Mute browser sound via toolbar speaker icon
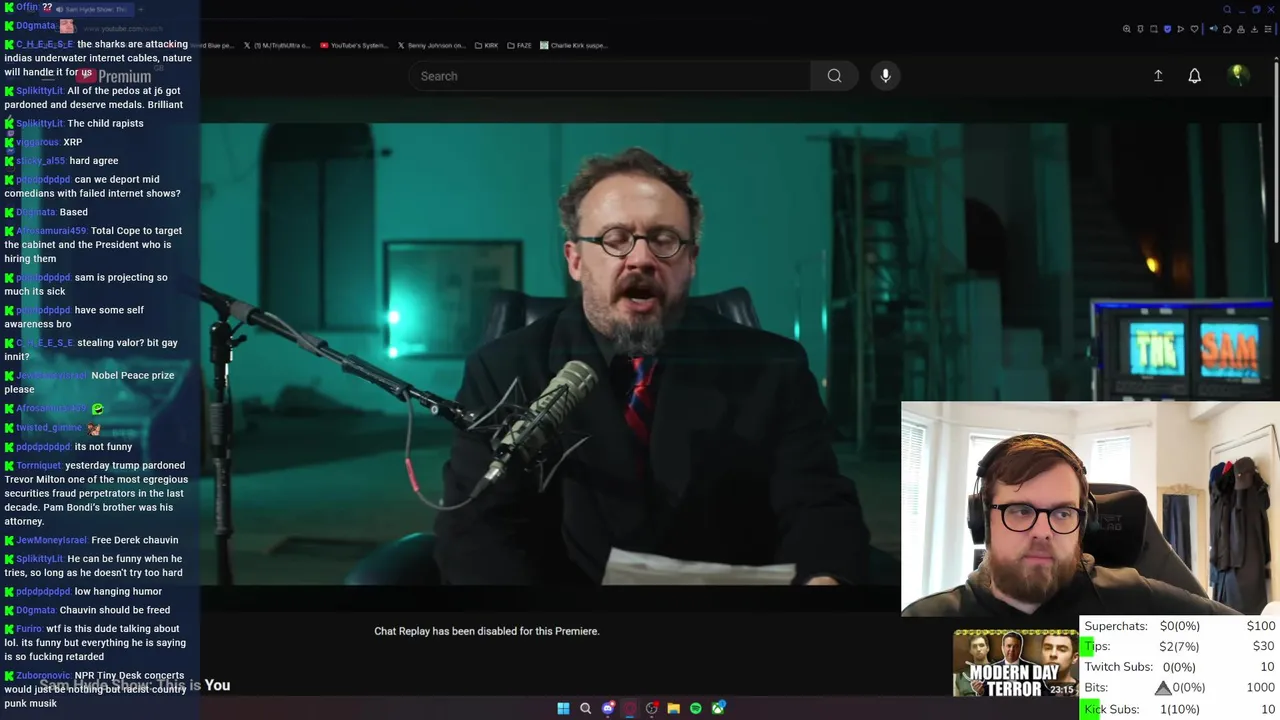This screenshot has width=1280, height=720. (1213, 29)
